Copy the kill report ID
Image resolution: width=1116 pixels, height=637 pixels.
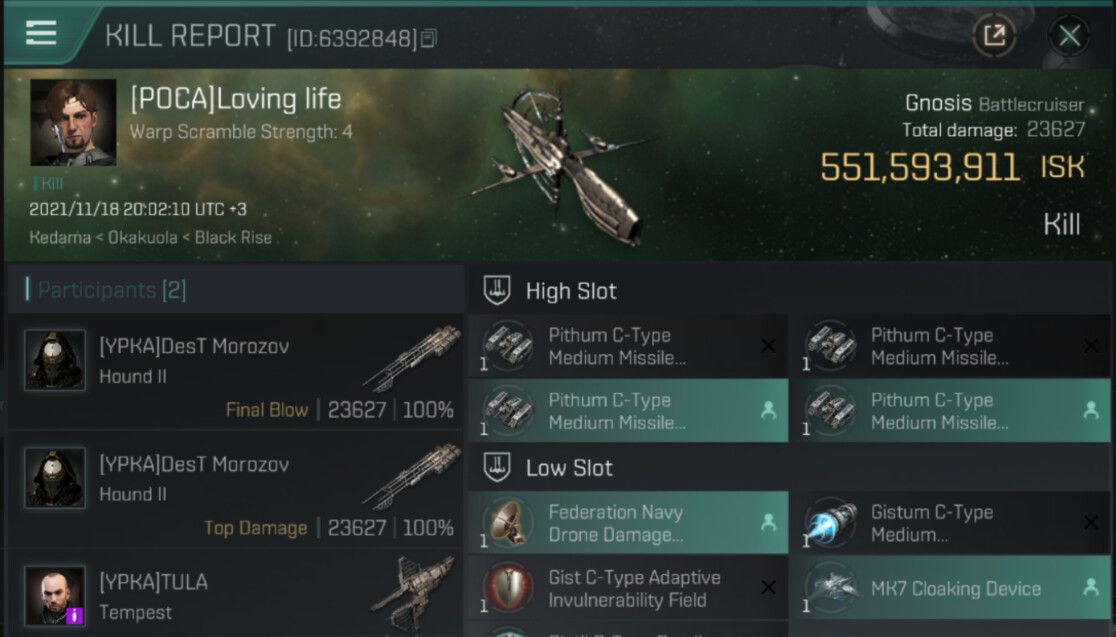click(x=428, y=38)
